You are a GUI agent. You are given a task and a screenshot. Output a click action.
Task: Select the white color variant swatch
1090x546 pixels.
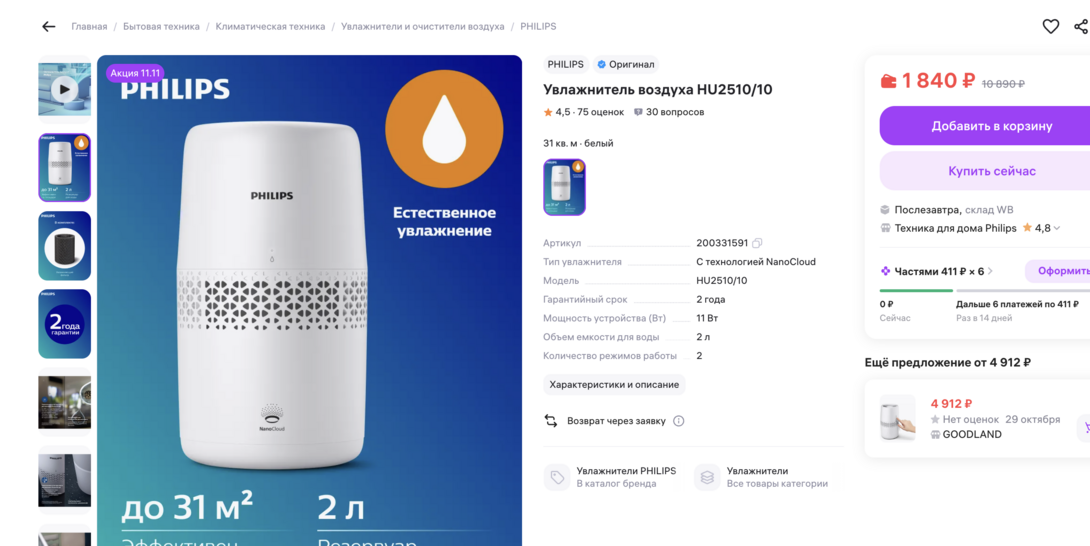point(564,187)
